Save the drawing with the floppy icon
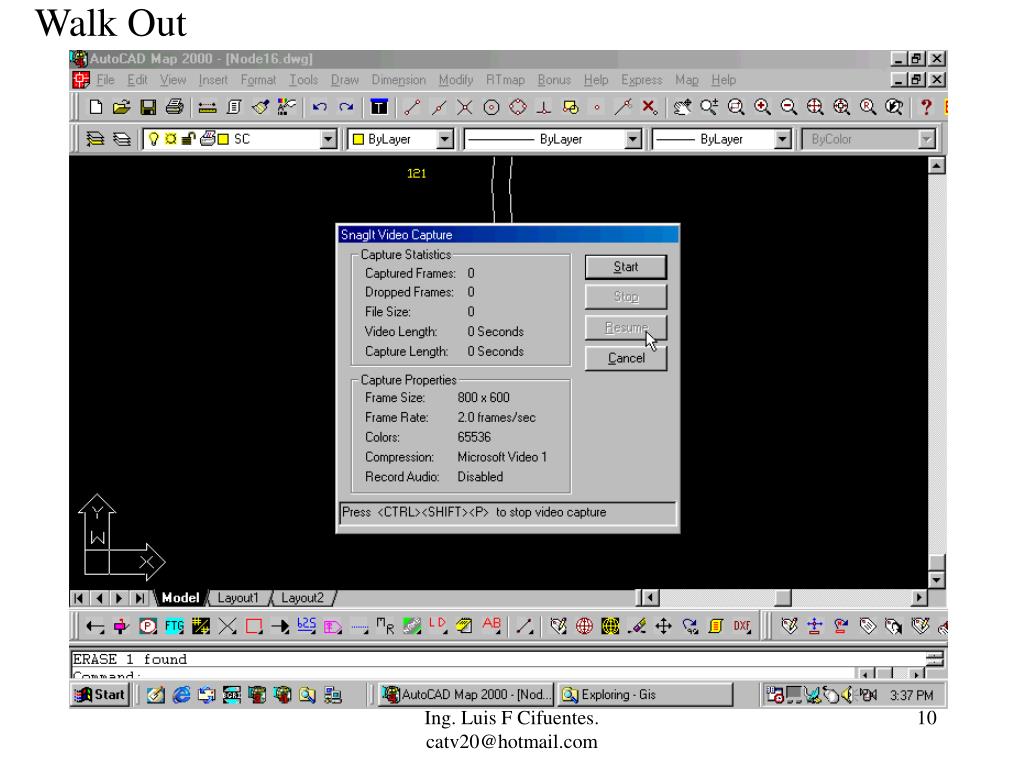Image resolution: width=1024 pixels, height=768 pixels. pyautogui.click(x=148, y=107)
